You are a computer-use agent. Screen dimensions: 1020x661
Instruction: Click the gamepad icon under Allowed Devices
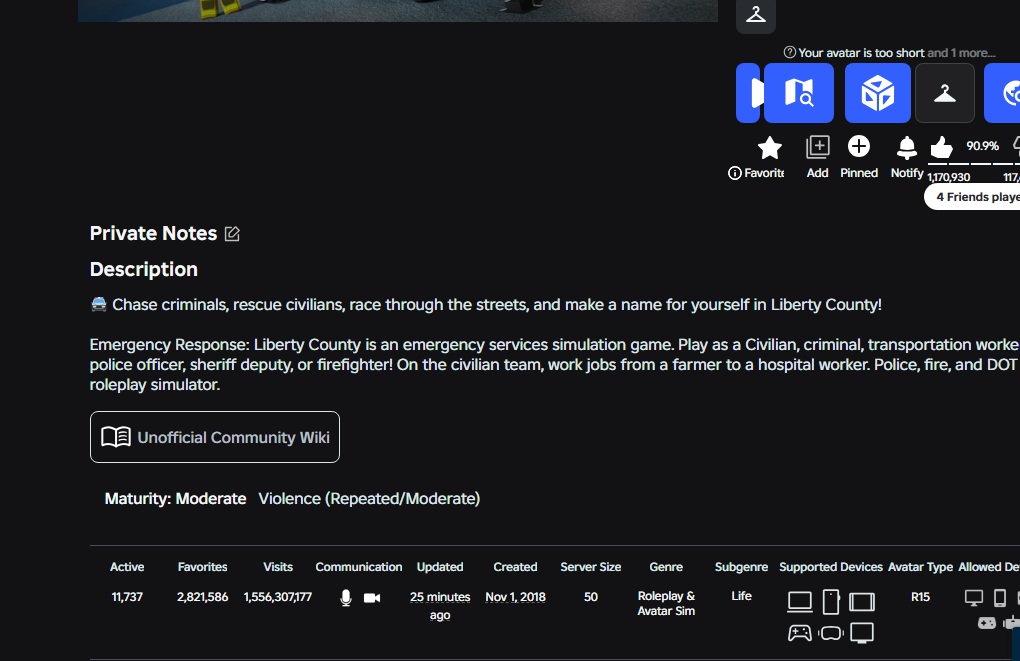987,623
